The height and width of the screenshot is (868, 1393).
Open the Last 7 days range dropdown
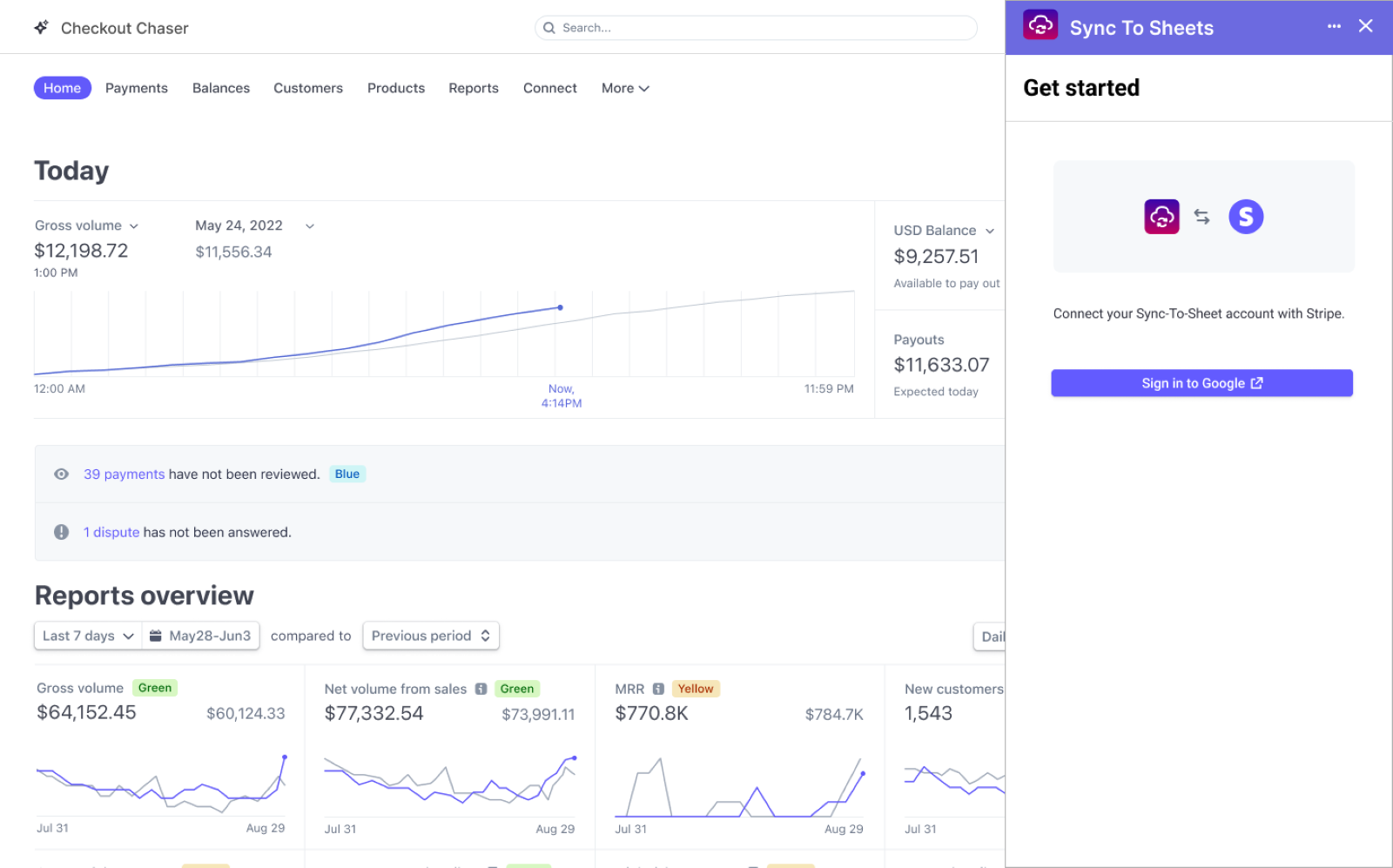click(x=88, y=636)
